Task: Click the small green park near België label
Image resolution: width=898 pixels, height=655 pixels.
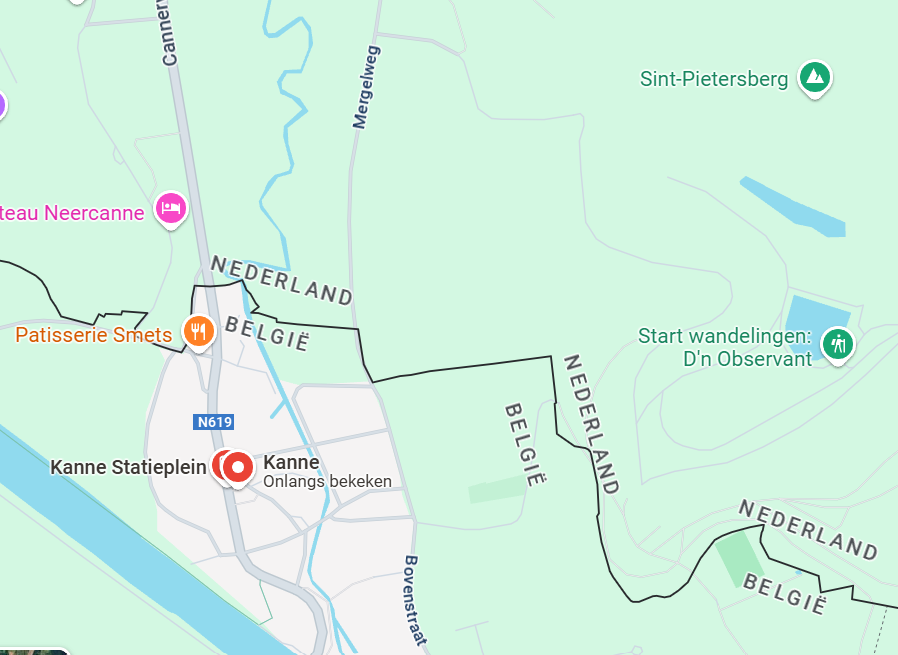Action: click(x=497, y=489)
